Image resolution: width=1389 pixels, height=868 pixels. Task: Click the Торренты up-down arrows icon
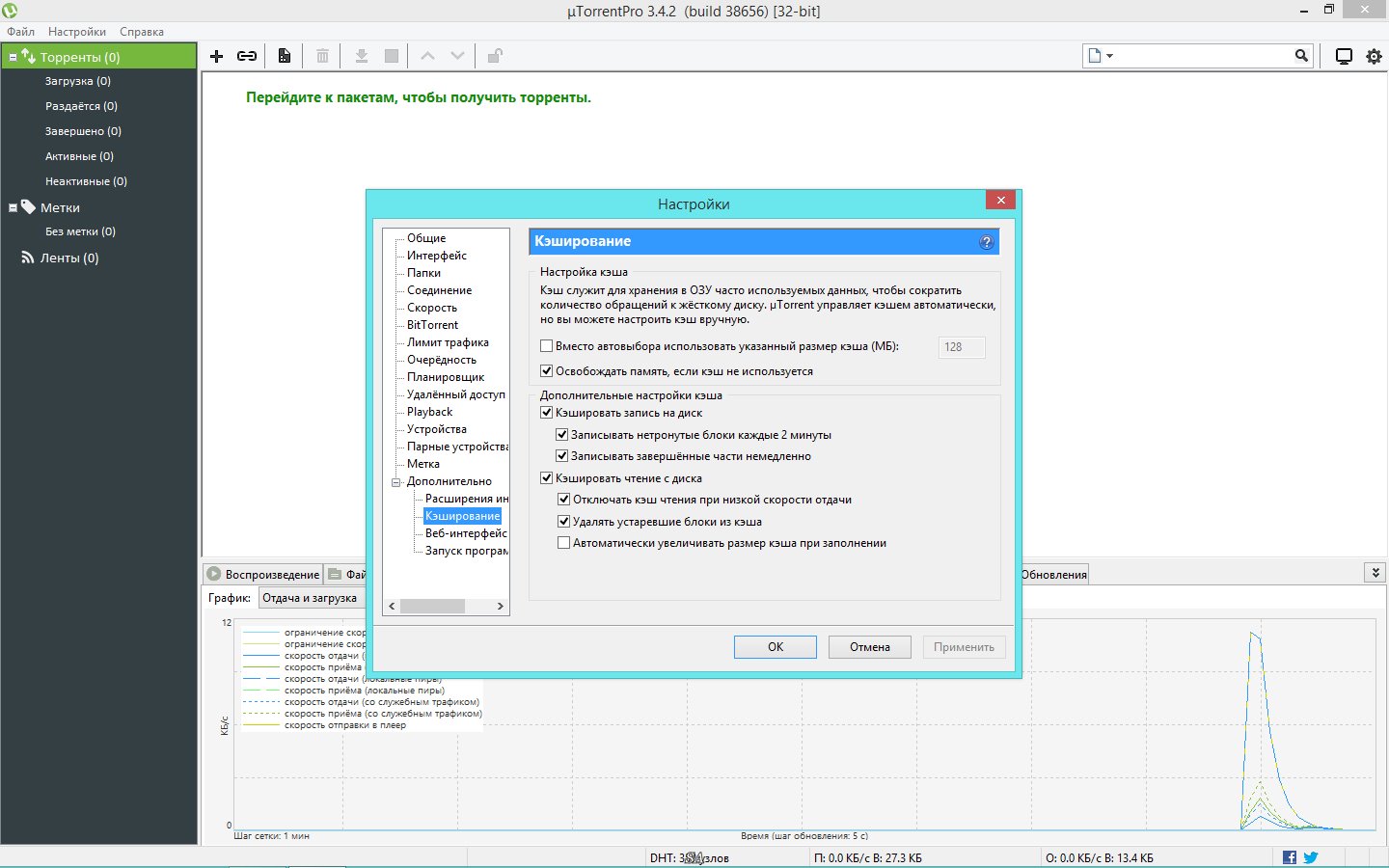[x=28, y=57]
